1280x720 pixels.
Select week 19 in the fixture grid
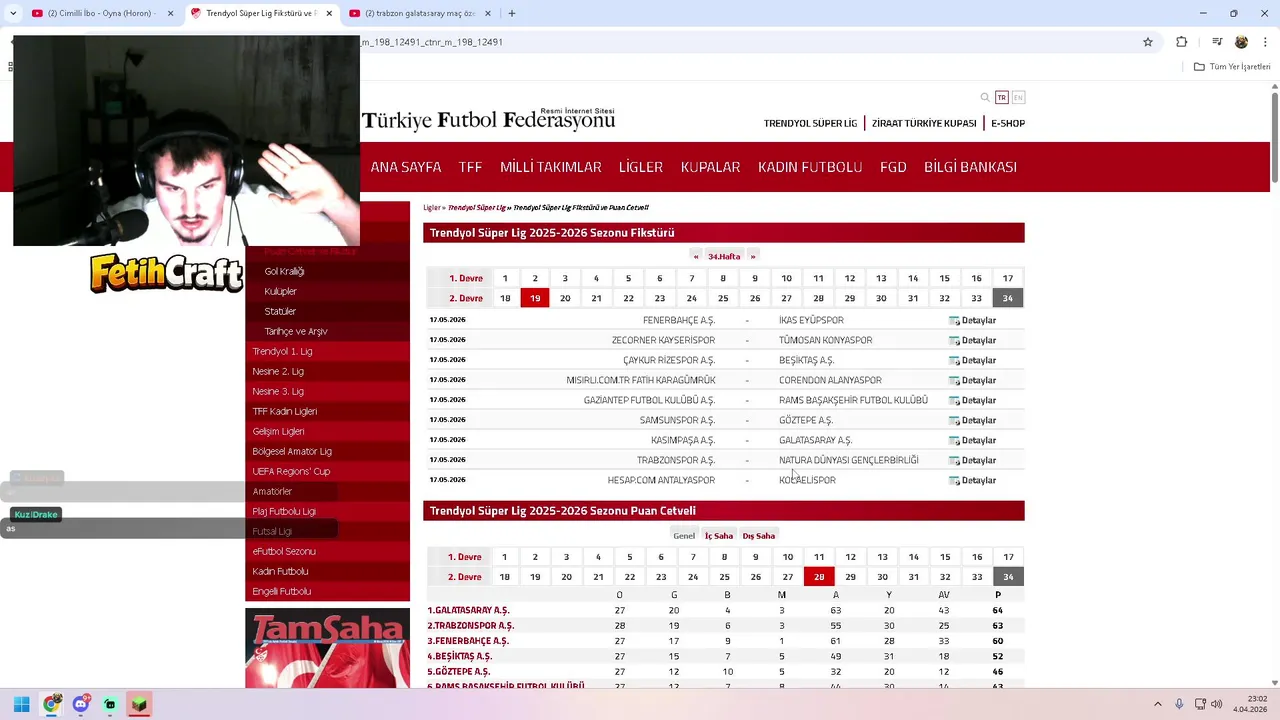pos(535,298)
